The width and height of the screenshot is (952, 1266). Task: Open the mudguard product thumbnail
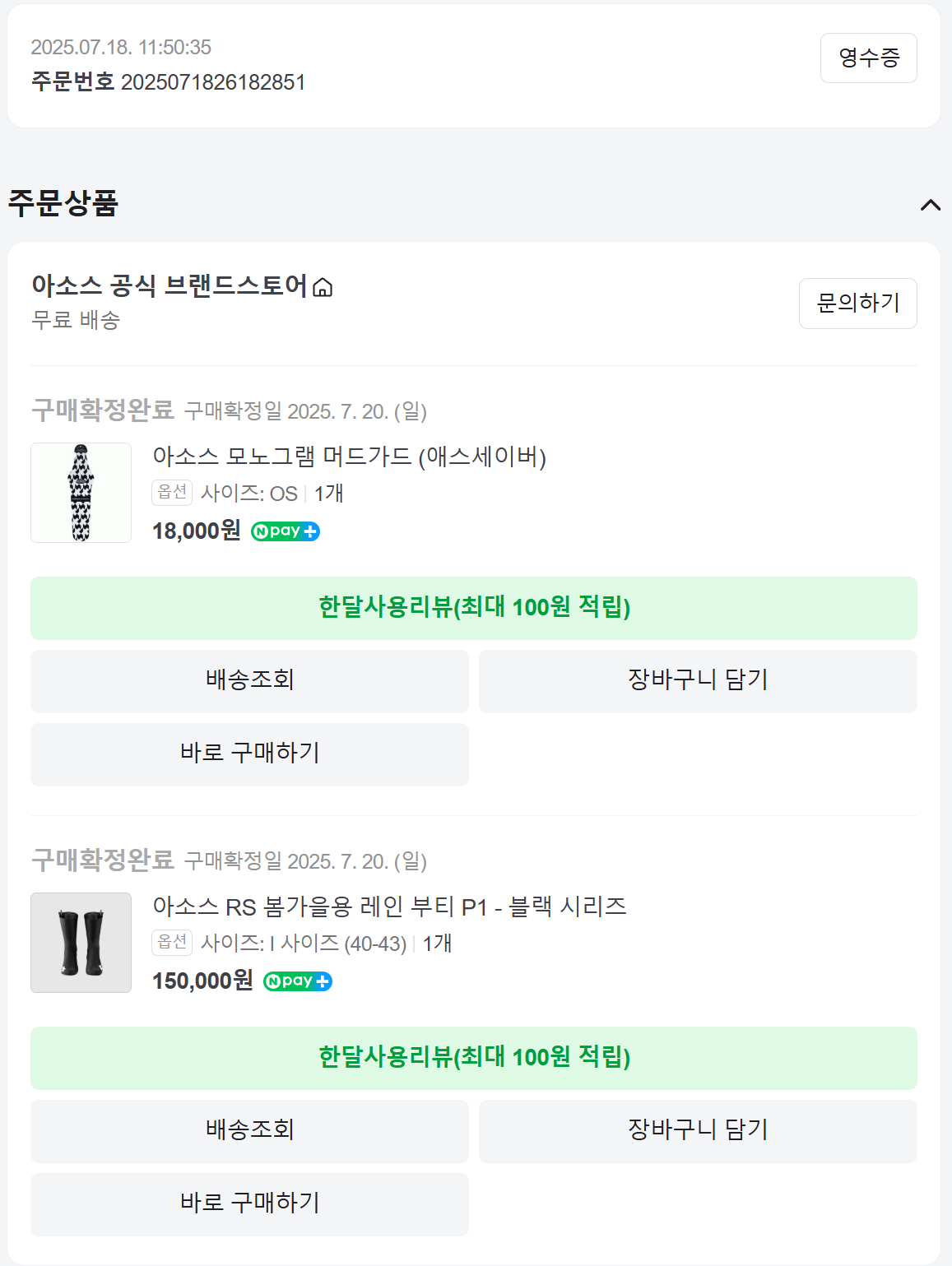(x=81, y=493)
